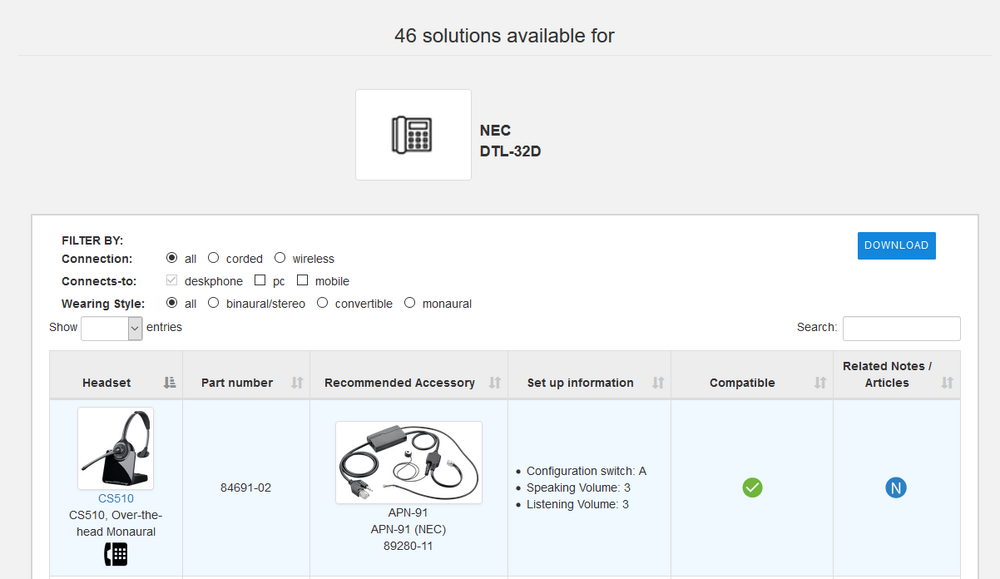The height and width of the screenshot is (579, 1000).
Task: Open the blue N related notes icon
Action: coord(895,488)
